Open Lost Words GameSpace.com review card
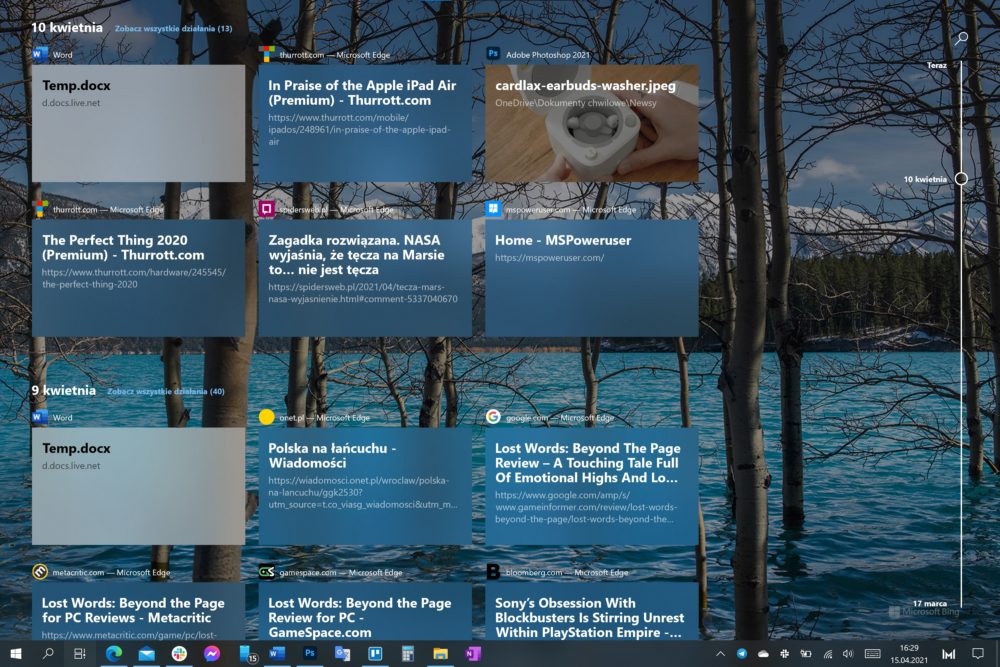This screenshot has height=667, width=1000. 365,612
